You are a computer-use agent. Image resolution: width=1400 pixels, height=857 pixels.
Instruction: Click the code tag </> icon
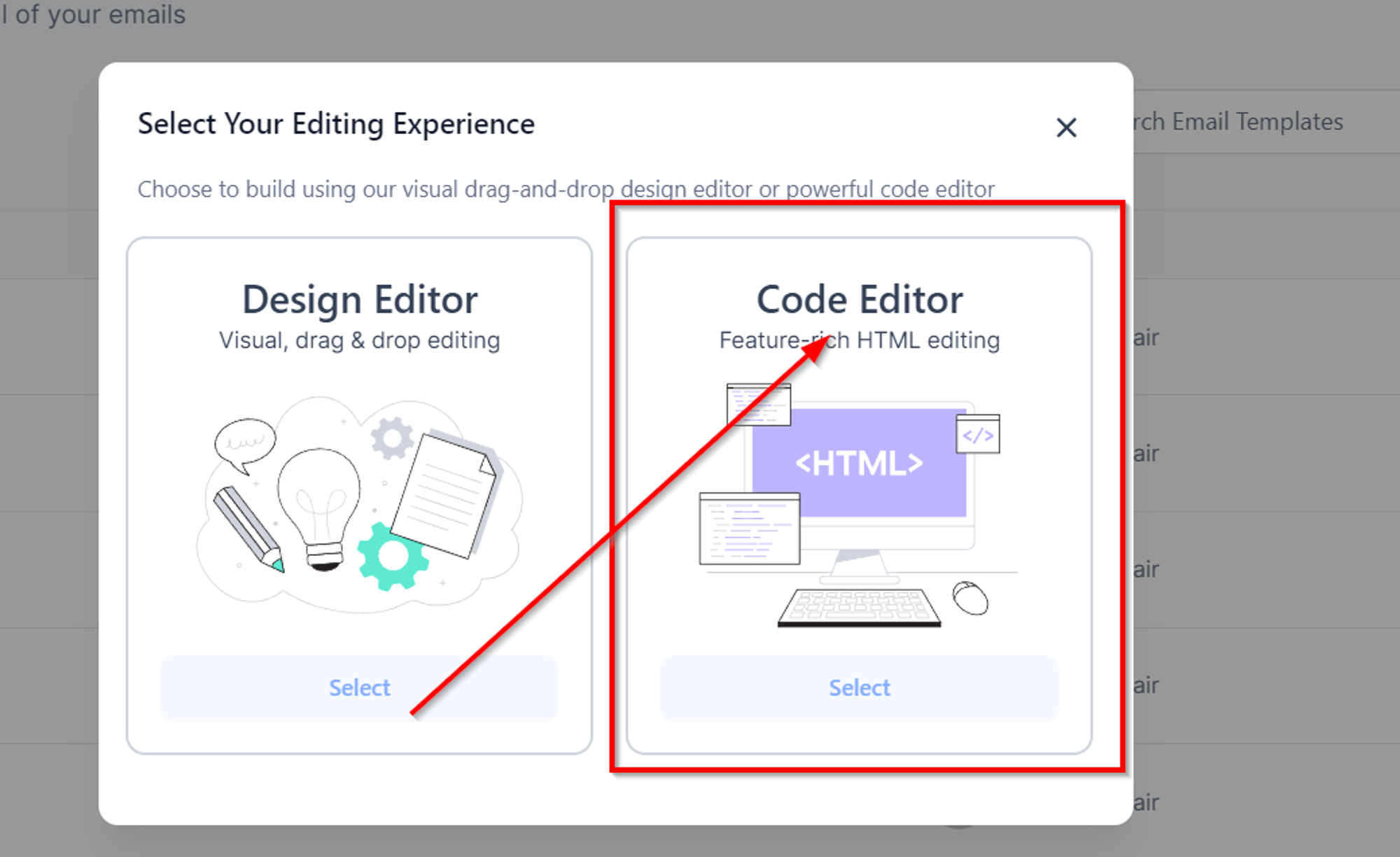pos(978,434)
